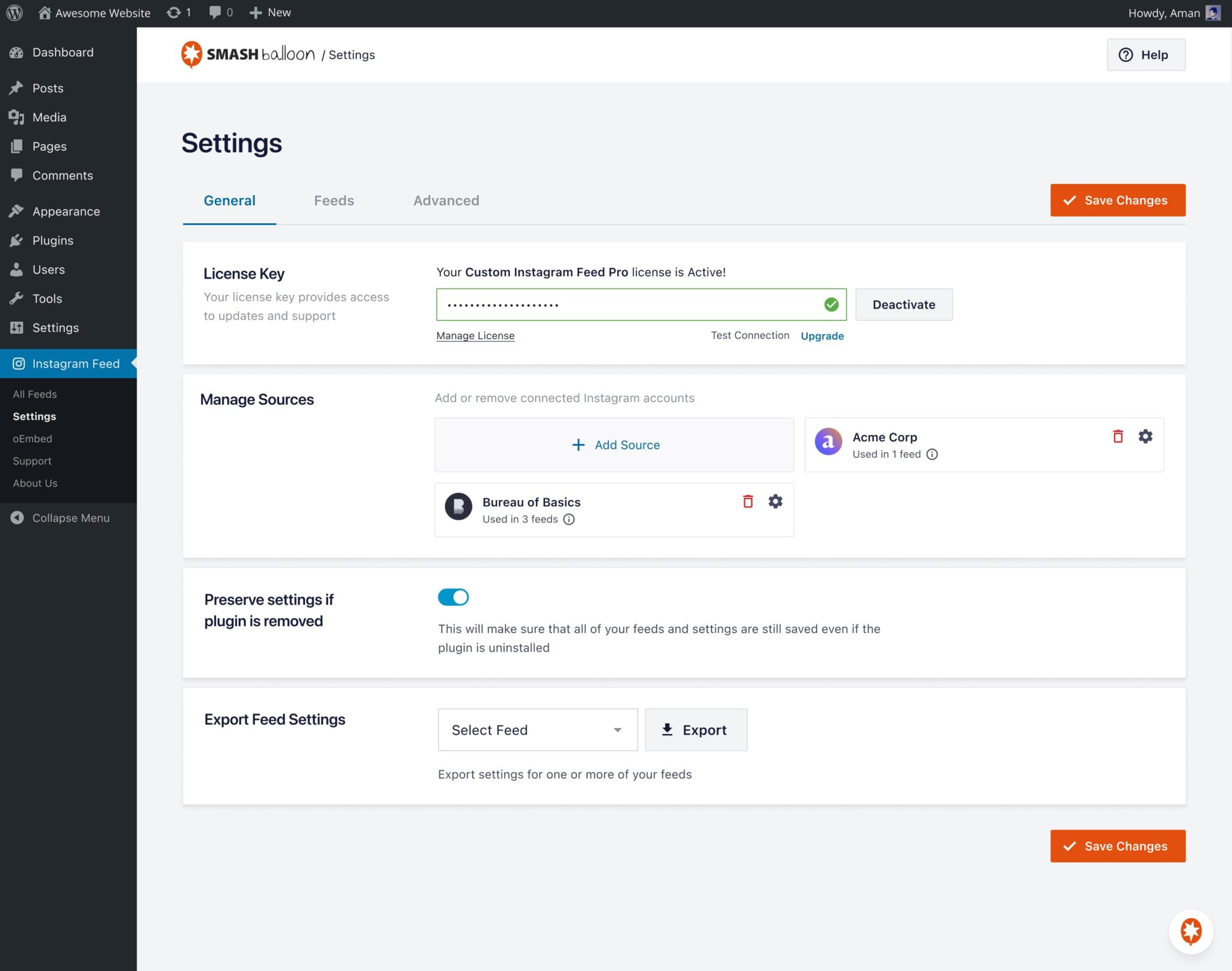Viewport: 1232px width, 971px height.
Task: Open Acme Corp source settings gear
Action: click(x=1145, y=436)
